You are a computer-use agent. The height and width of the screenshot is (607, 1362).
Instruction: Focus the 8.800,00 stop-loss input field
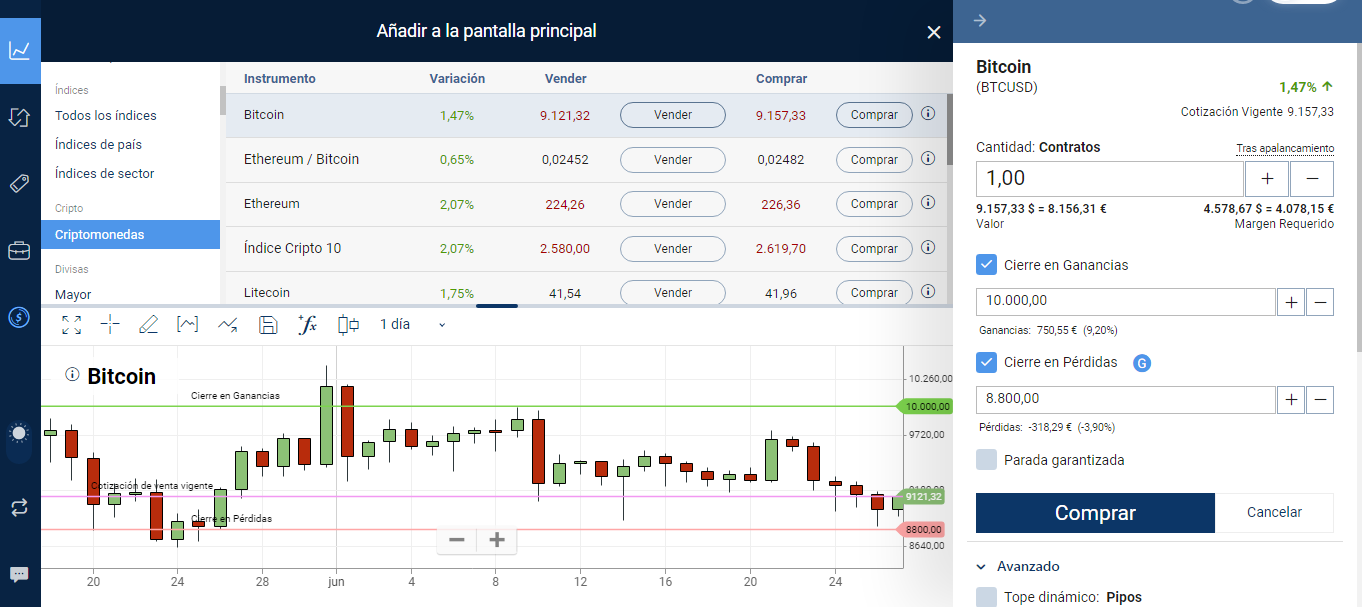[x=1126, y=400]
